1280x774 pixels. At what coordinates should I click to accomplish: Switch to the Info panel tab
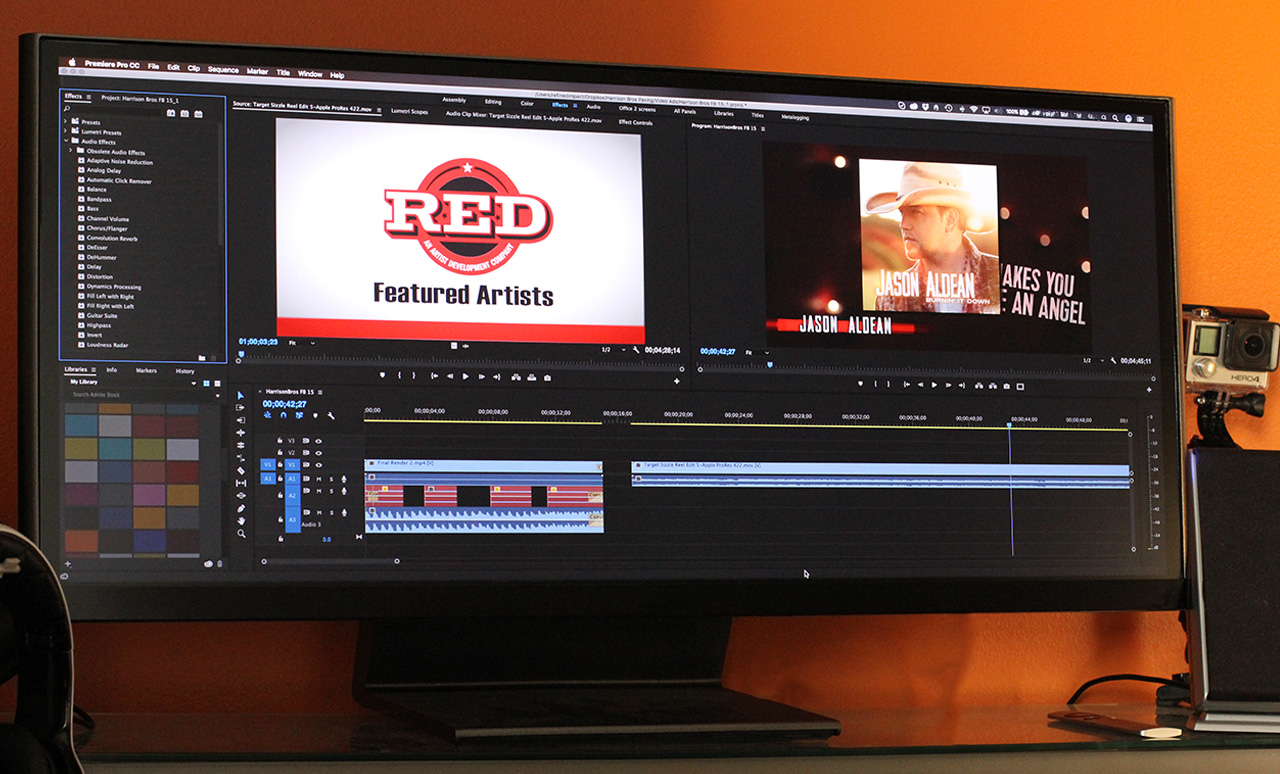[112, 370]
